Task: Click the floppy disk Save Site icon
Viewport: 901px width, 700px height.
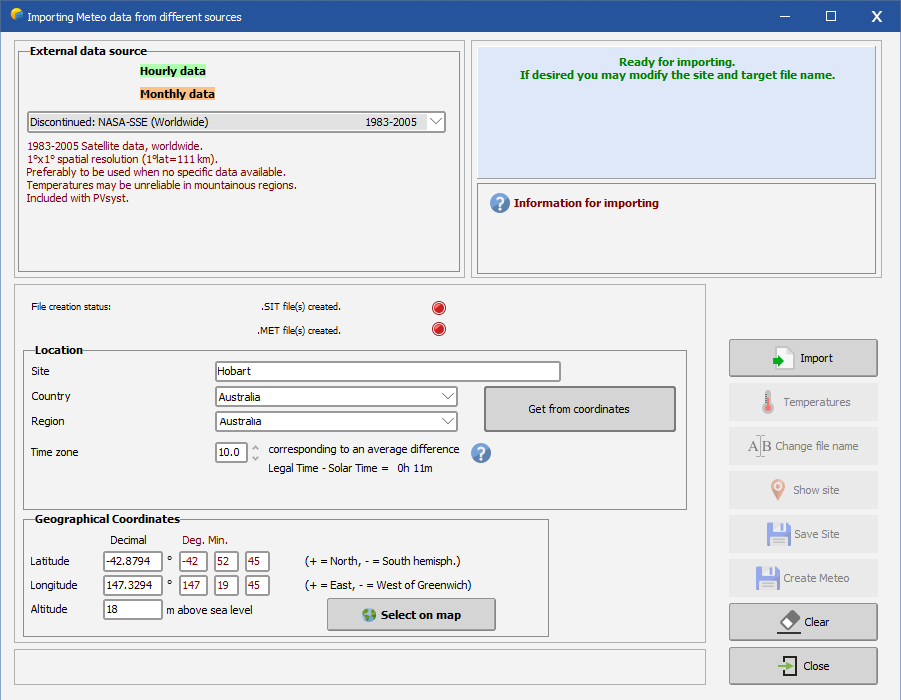Action: [x=778, y=534]
